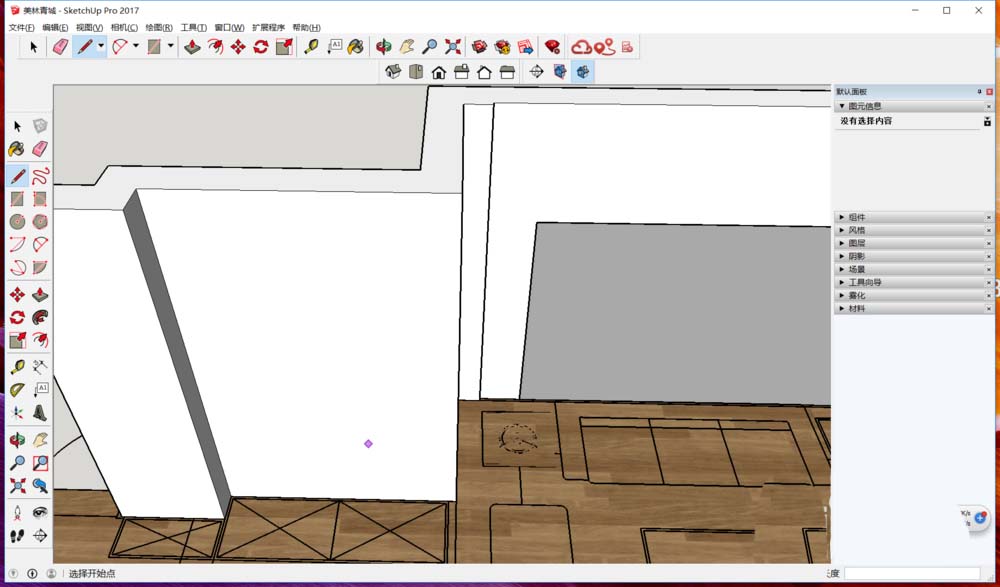Open the 窗口 menu
The width and height of the screenshot is (1000, 587).
229,26
